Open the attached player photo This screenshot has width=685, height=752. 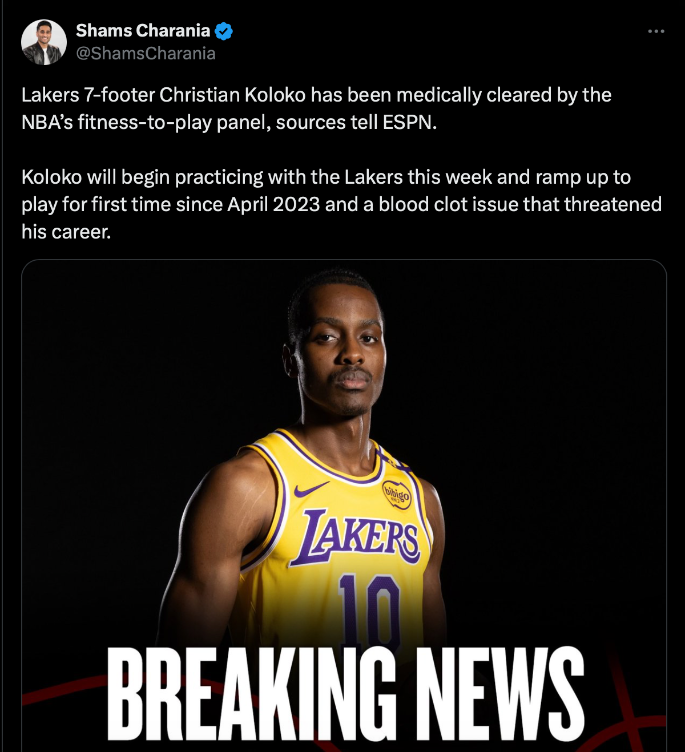[344, 505]
